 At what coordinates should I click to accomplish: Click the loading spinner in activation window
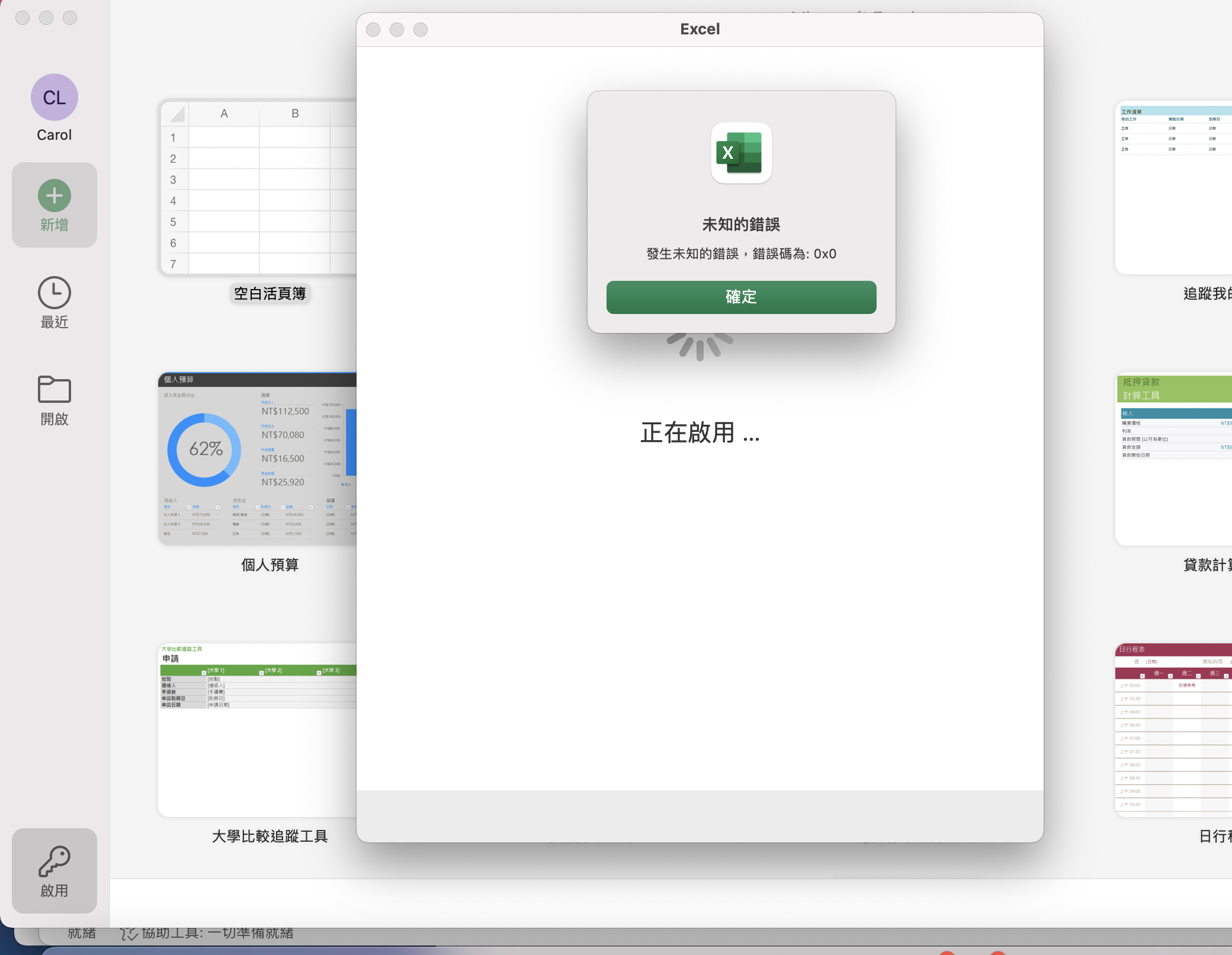[x=700, y=347]
